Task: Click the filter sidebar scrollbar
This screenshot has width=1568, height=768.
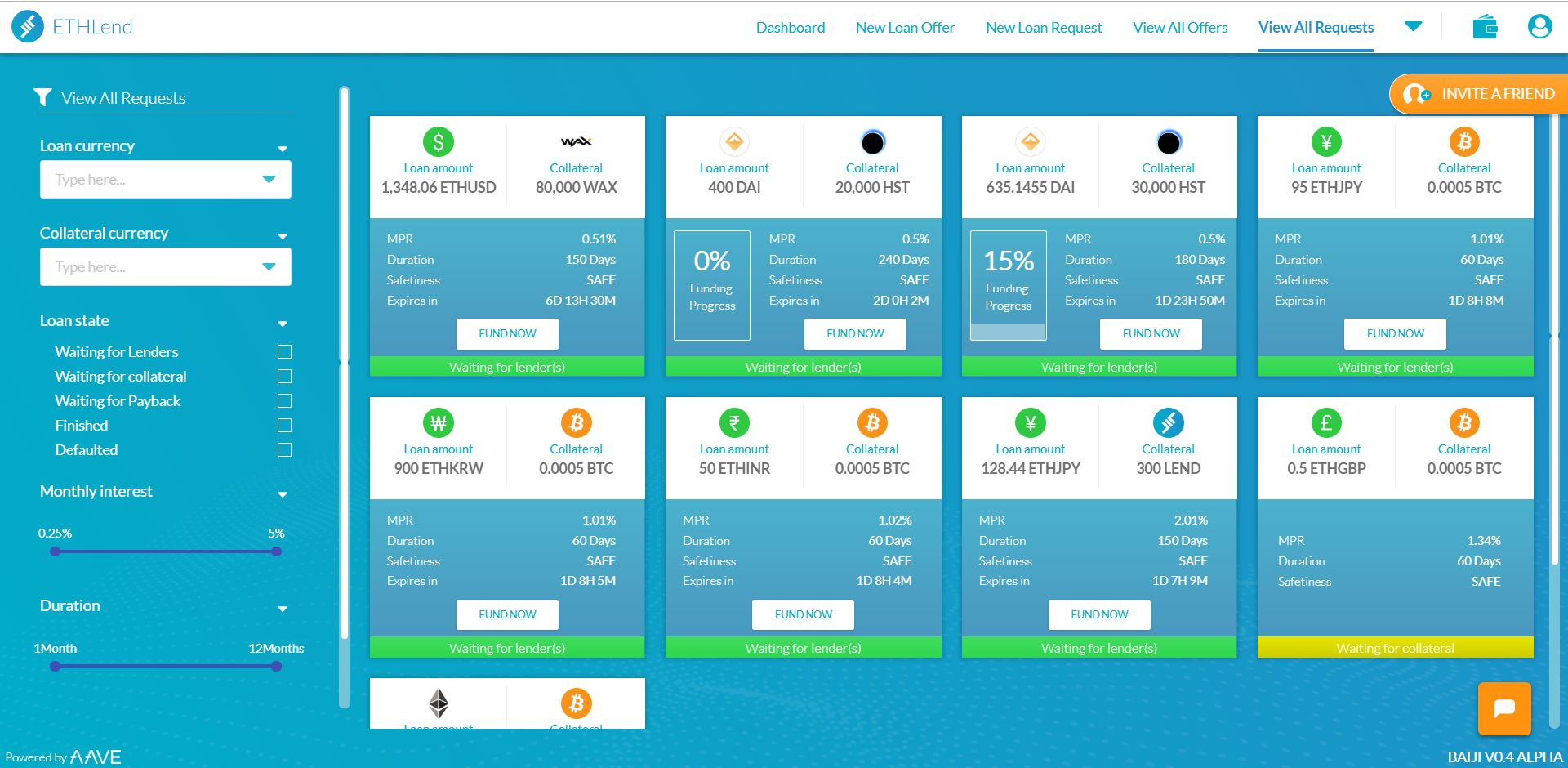Action: click(345, 364)
